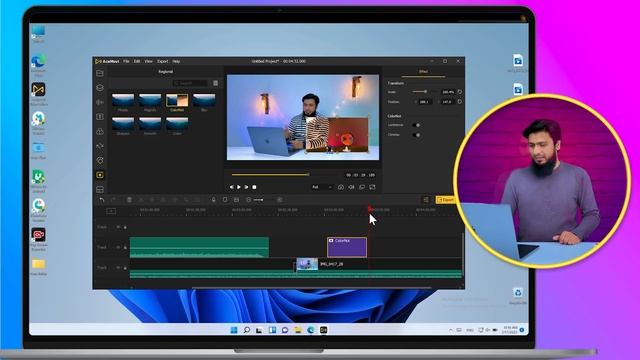Open the Transitions panel icon

coord(100,146)
